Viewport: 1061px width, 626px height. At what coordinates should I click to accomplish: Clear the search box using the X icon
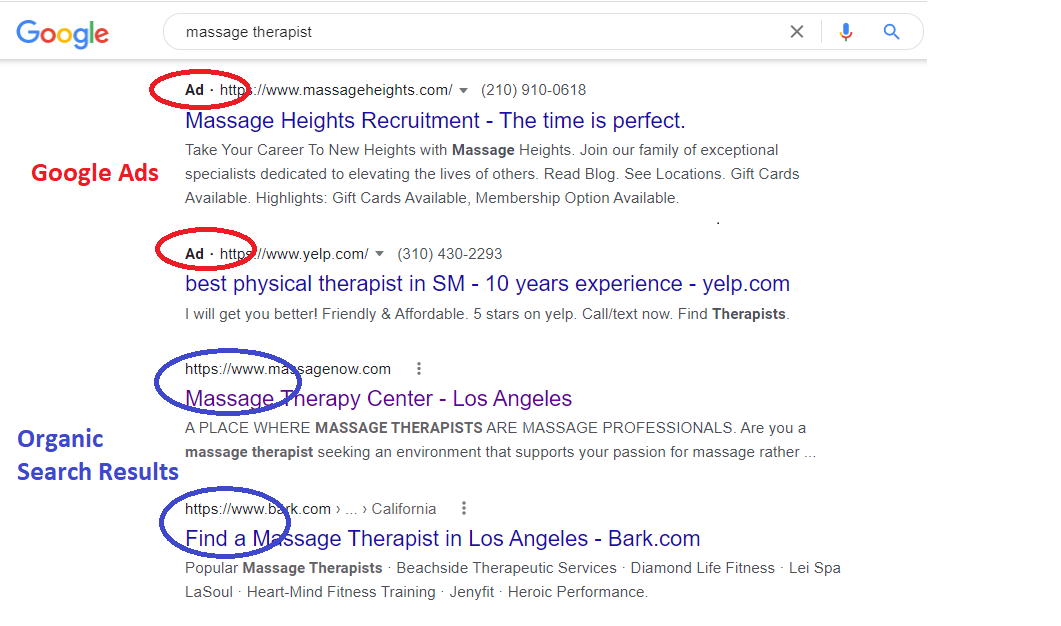(796, 31)
